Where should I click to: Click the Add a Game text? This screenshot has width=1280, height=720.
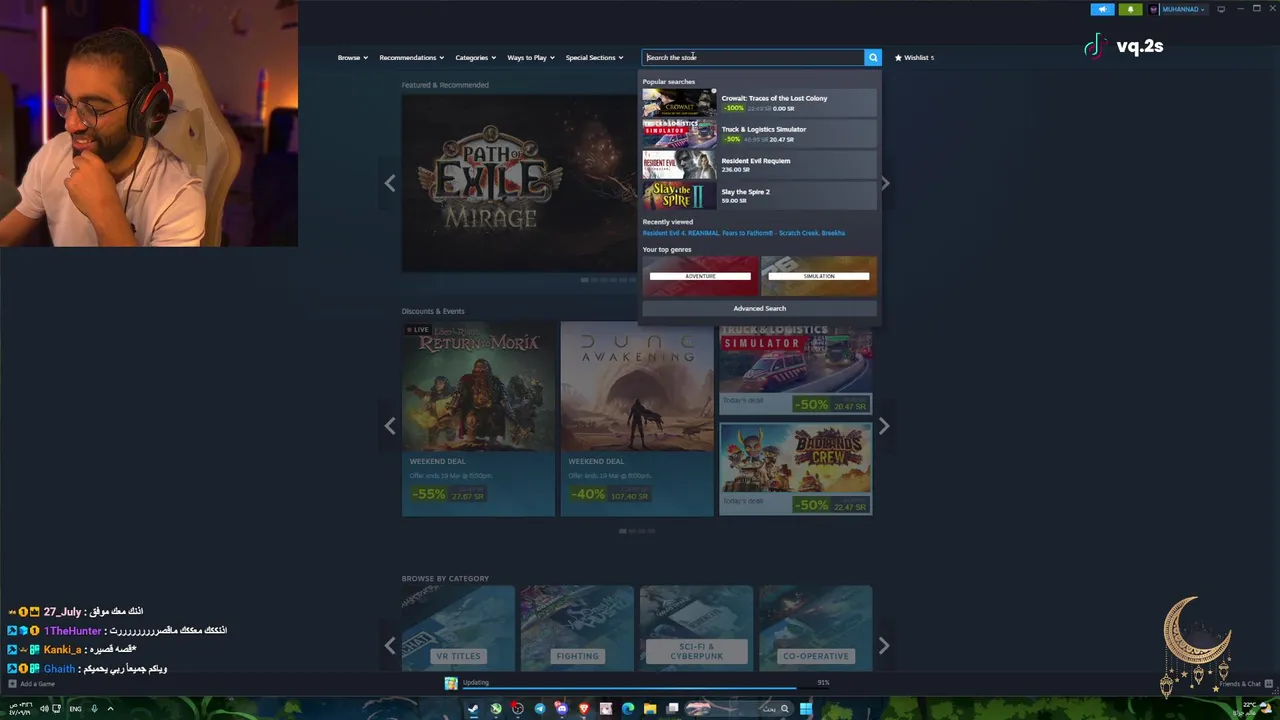point(38,684)
